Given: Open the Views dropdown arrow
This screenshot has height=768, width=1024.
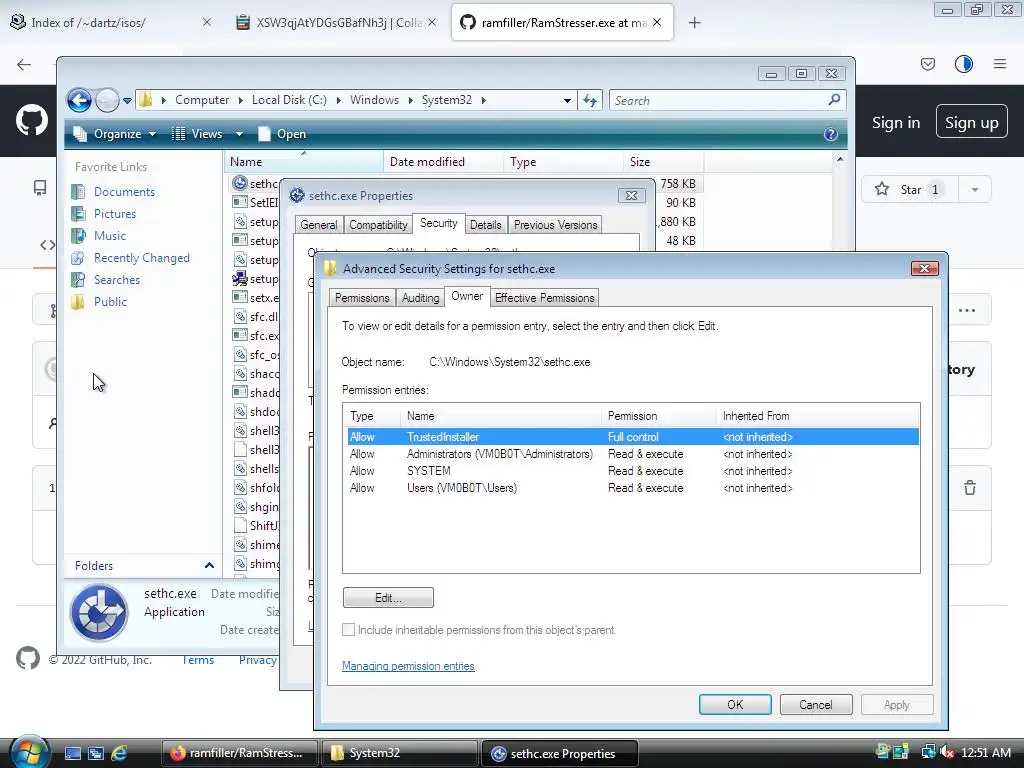Looking at the screenshot, I should pyautogui.click(x=239, y=134).
